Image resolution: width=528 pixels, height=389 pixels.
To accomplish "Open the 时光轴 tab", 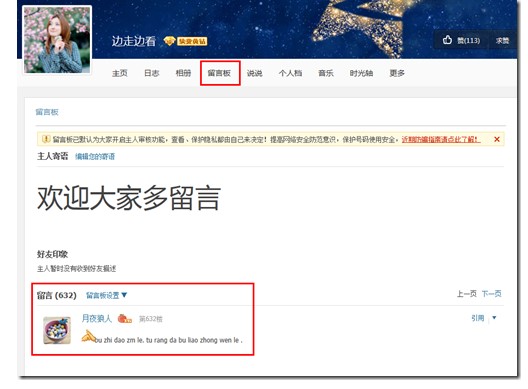I will (x=361, y=73).
